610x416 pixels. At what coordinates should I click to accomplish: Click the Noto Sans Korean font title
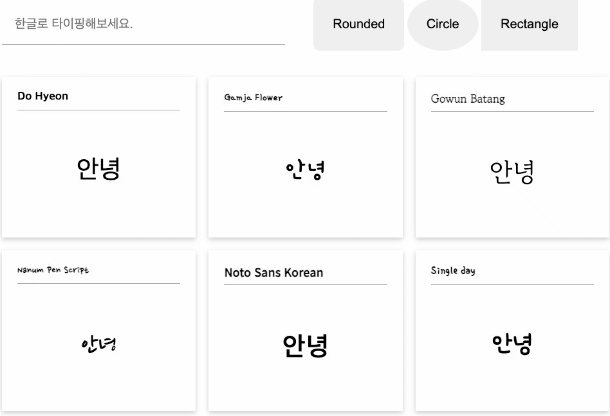[273, 272]
